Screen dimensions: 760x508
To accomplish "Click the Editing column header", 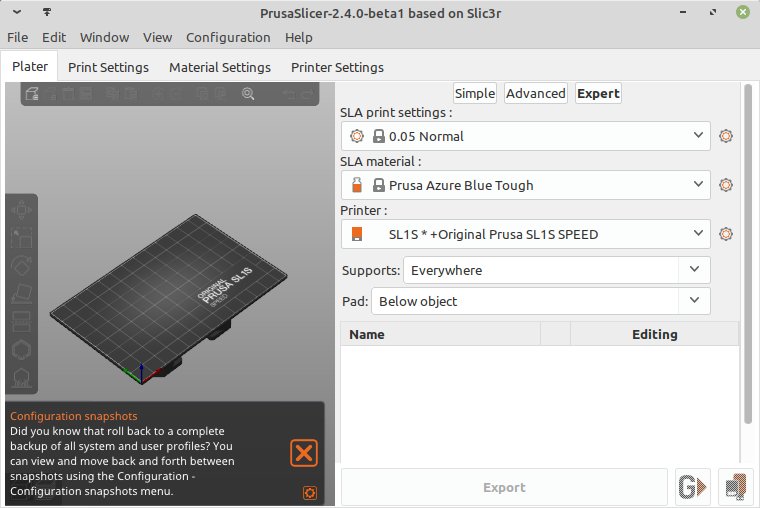I will point(654,334).
